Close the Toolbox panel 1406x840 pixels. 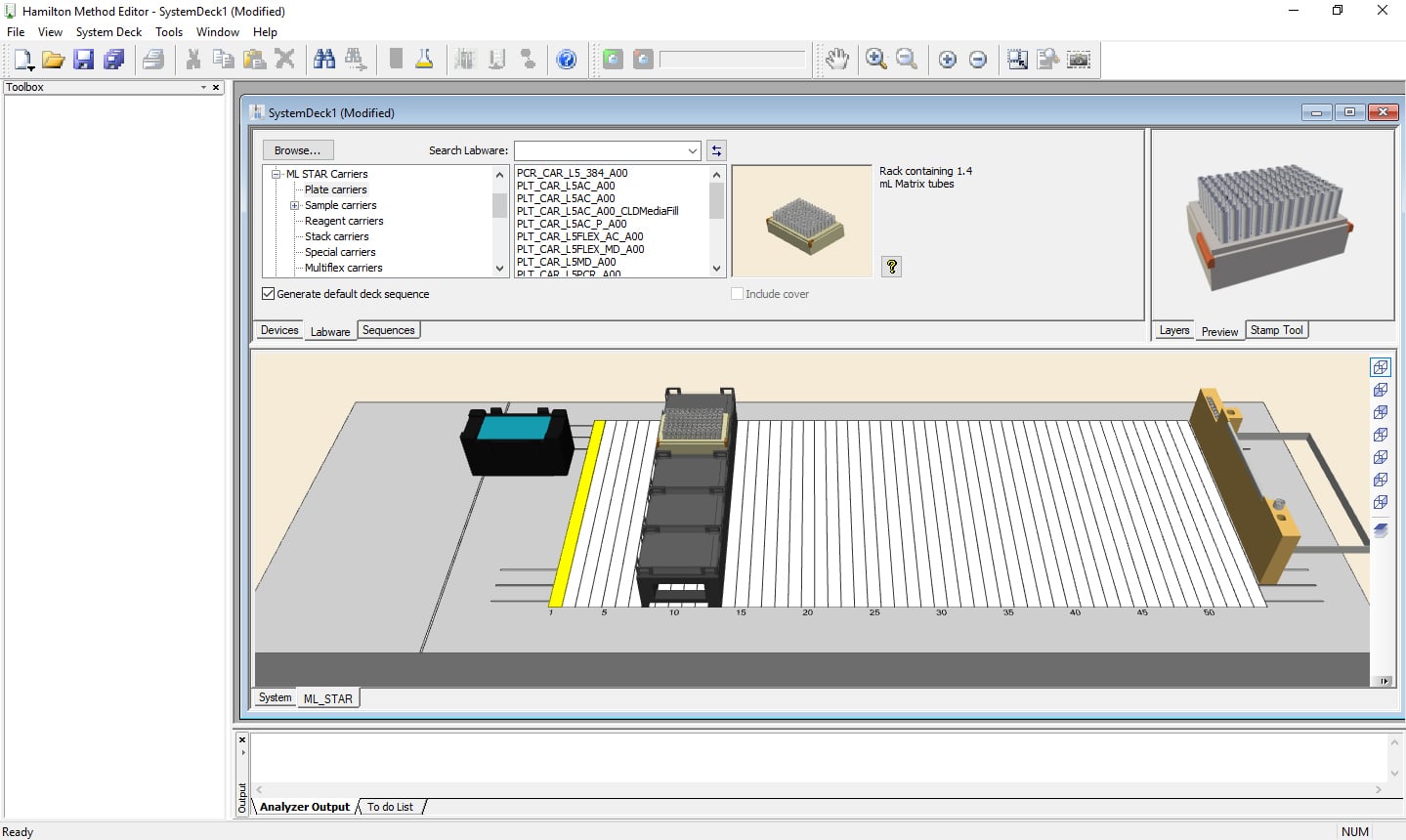point(216,87)
